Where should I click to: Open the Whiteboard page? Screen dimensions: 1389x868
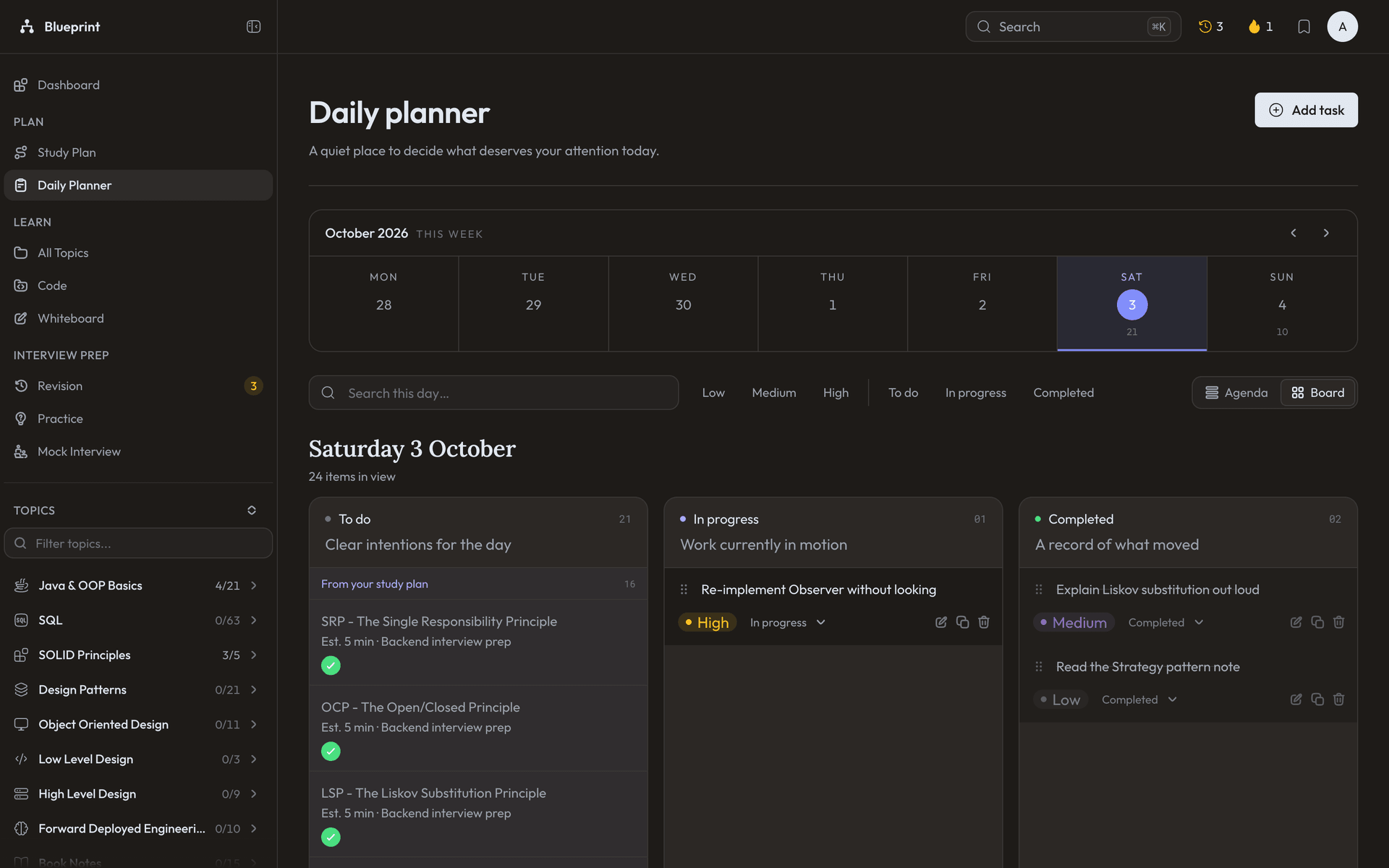137,318
